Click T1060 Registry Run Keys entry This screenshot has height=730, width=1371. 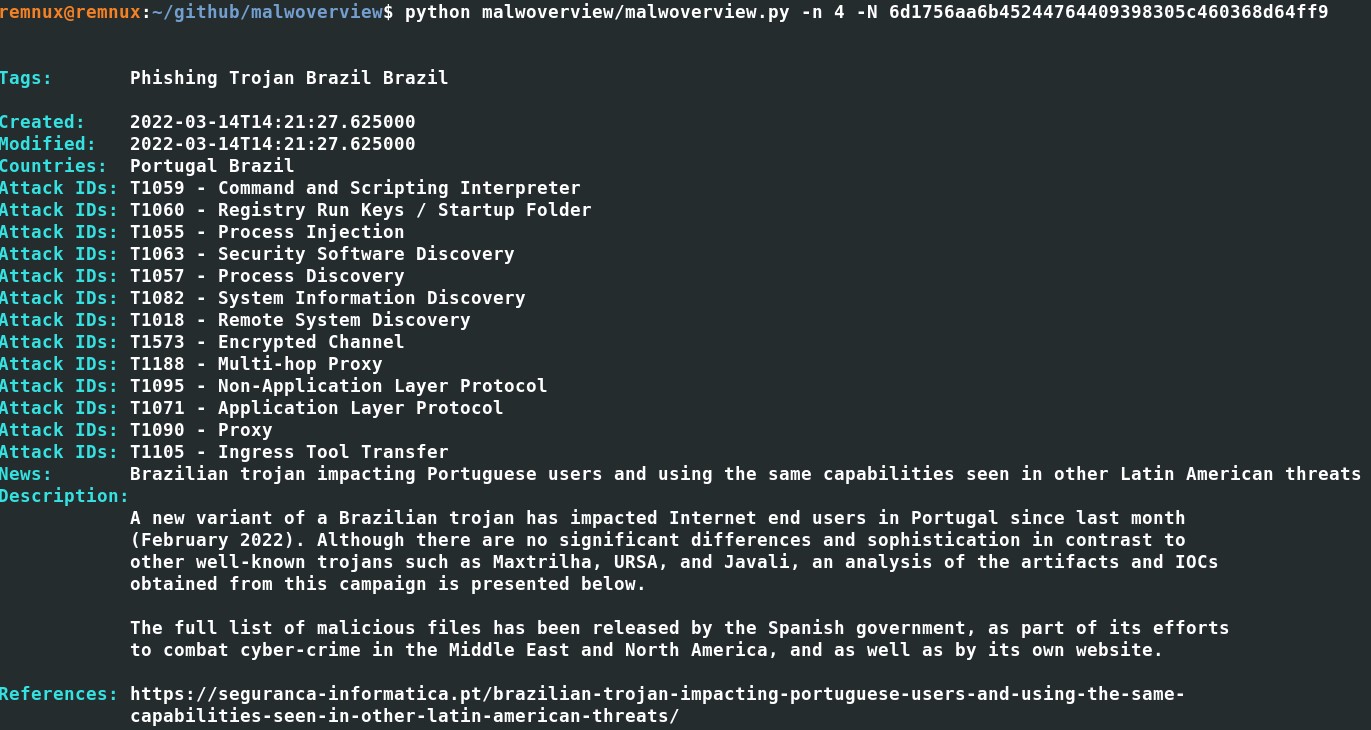360,210
